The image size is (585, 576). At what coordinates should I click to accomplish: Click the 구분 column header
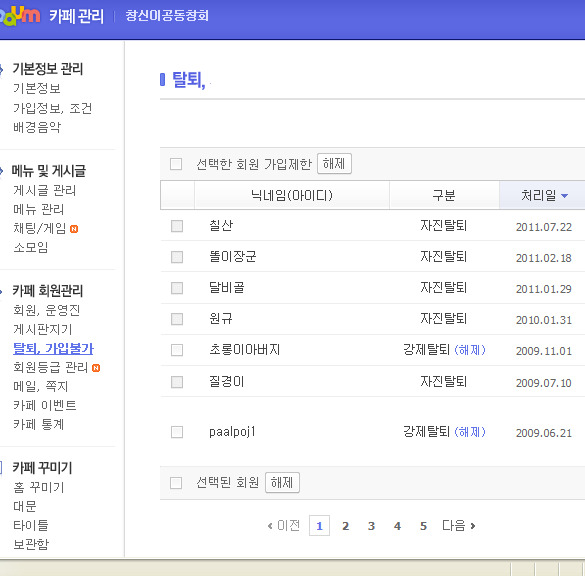[444, 195]
